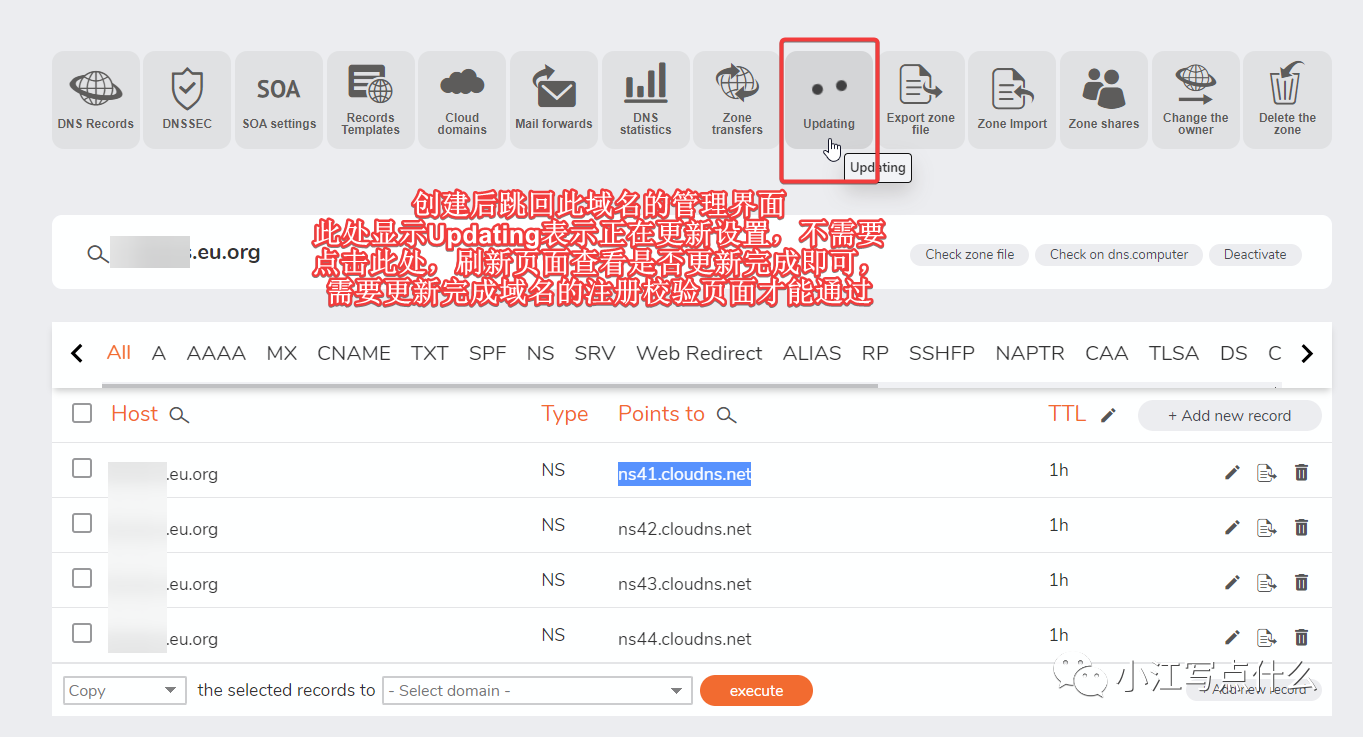This screenshot has height=737, width=1363.
Task: Edit the ns41.cloudns.net record with pencil icon
Action: tap(1232, 472)
